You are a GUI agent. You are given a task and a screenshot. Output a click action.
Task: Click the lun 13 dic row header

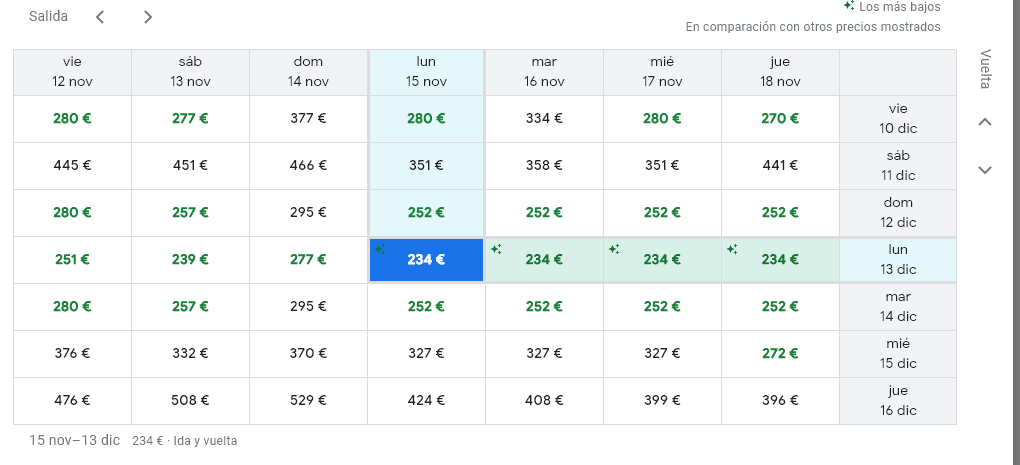coord(898,260)
